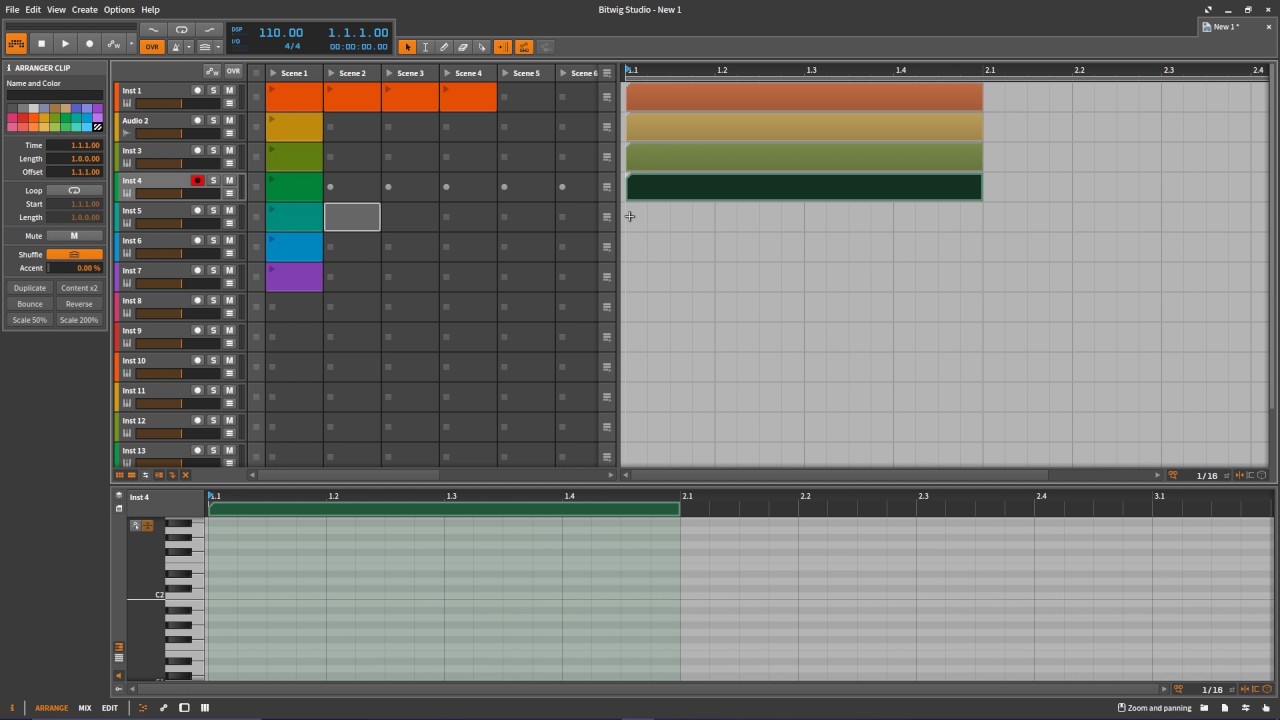1280x720 pixels.
Task: Enable punch-in button in transport bar
Action: point(153,29)
